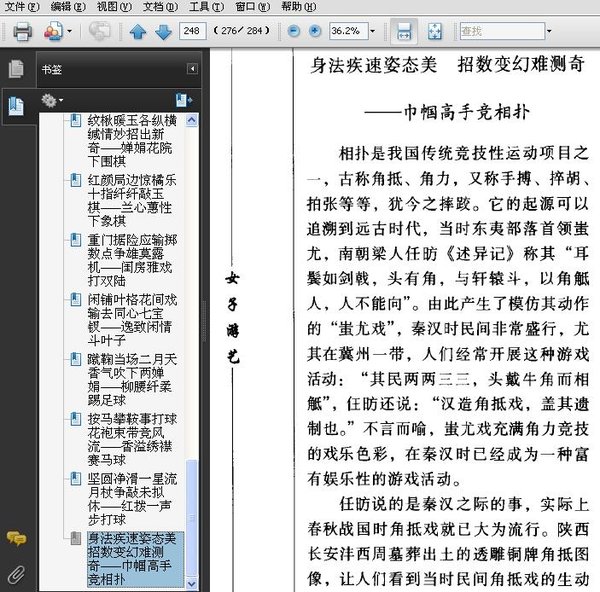Click the new bookmark icon
Image resolution: width=600 pixels, height=592 pixels.
tap(184, 100)
